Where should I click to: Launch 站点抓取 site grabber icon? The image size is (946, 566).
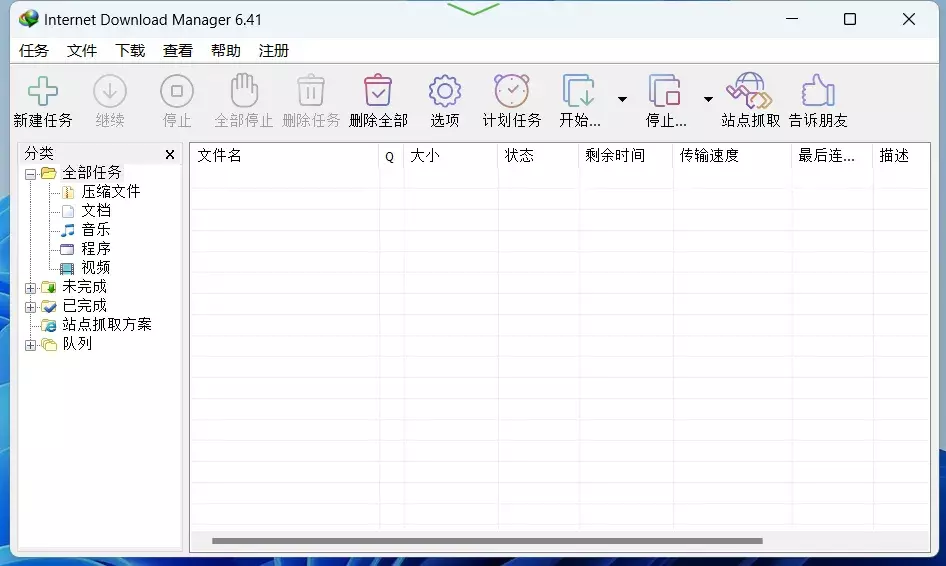[750, 91]
